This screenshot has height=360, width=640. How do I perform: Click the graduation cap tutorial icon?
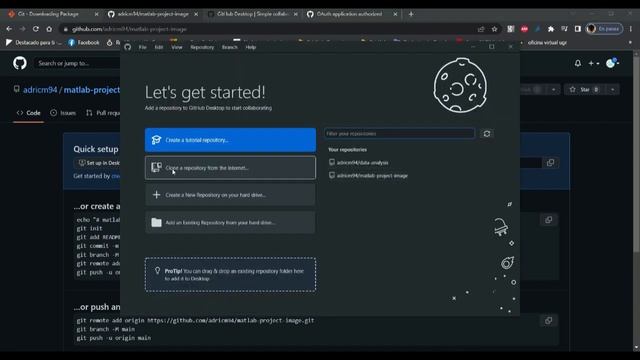(156, 140)
